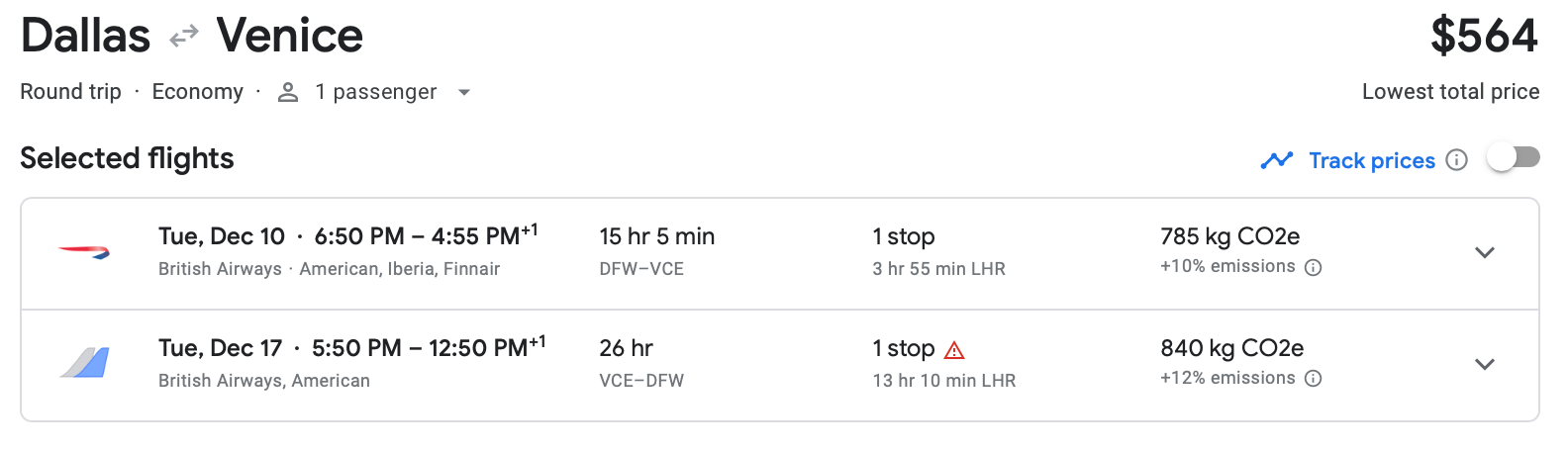Viewport: 1568px width, 451px height.
Task: Enable the Track prices toggle
Action: 1514,158
